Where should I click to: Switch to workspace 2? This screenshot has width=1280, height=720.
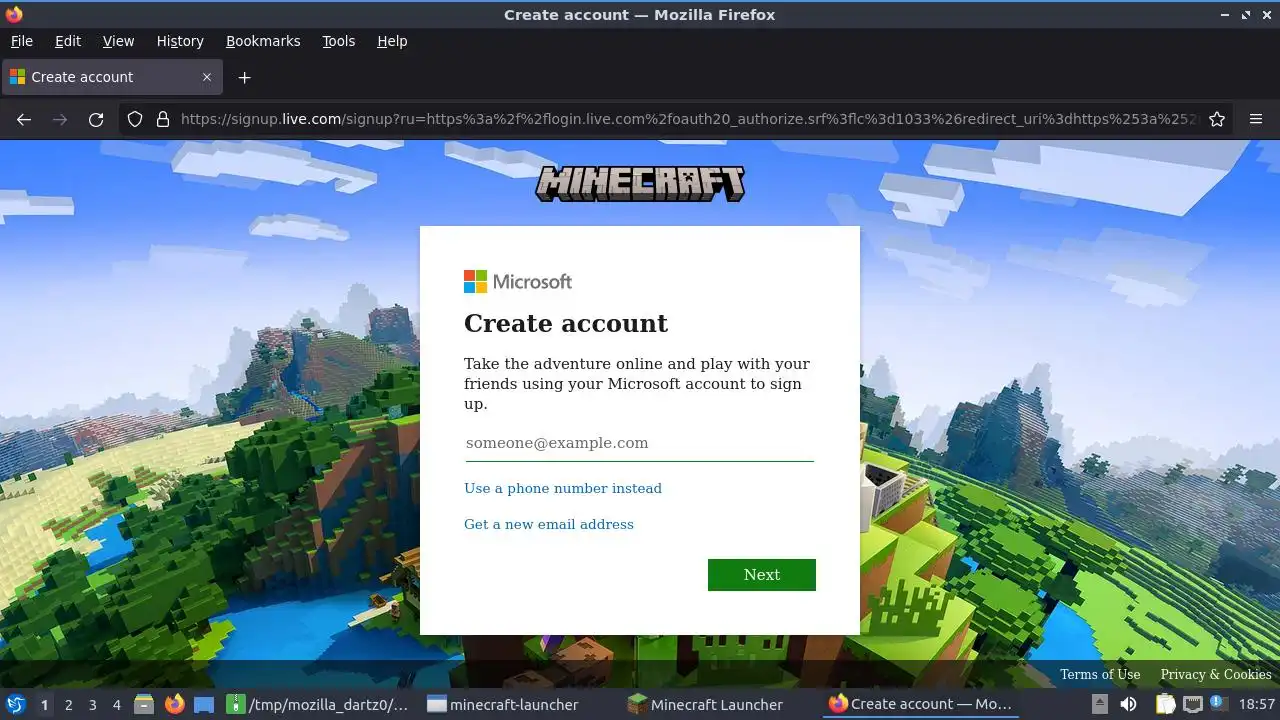pyautogui.click(x=68, y=704)
